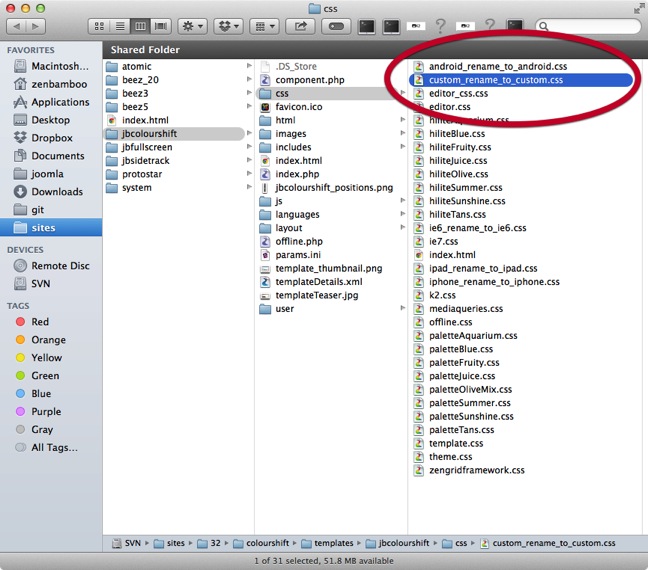This screenshot has width=648, height=570.
Task: Filter by the Purple tag
Action: (38, 412)
